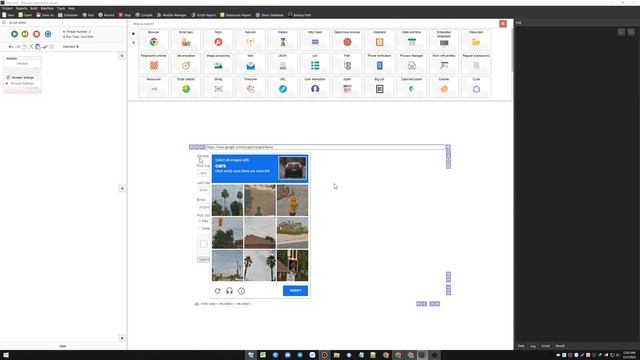Click the Run Type link in script editor
Image resolution: width=640 pixels, height=360 pixels.
click(87, 37)
